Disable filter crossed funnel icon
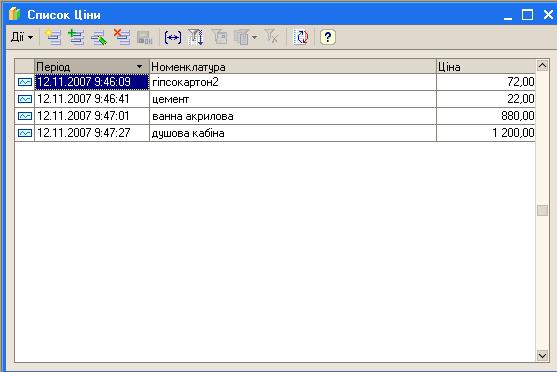The image size is (557, 372). 272,37
